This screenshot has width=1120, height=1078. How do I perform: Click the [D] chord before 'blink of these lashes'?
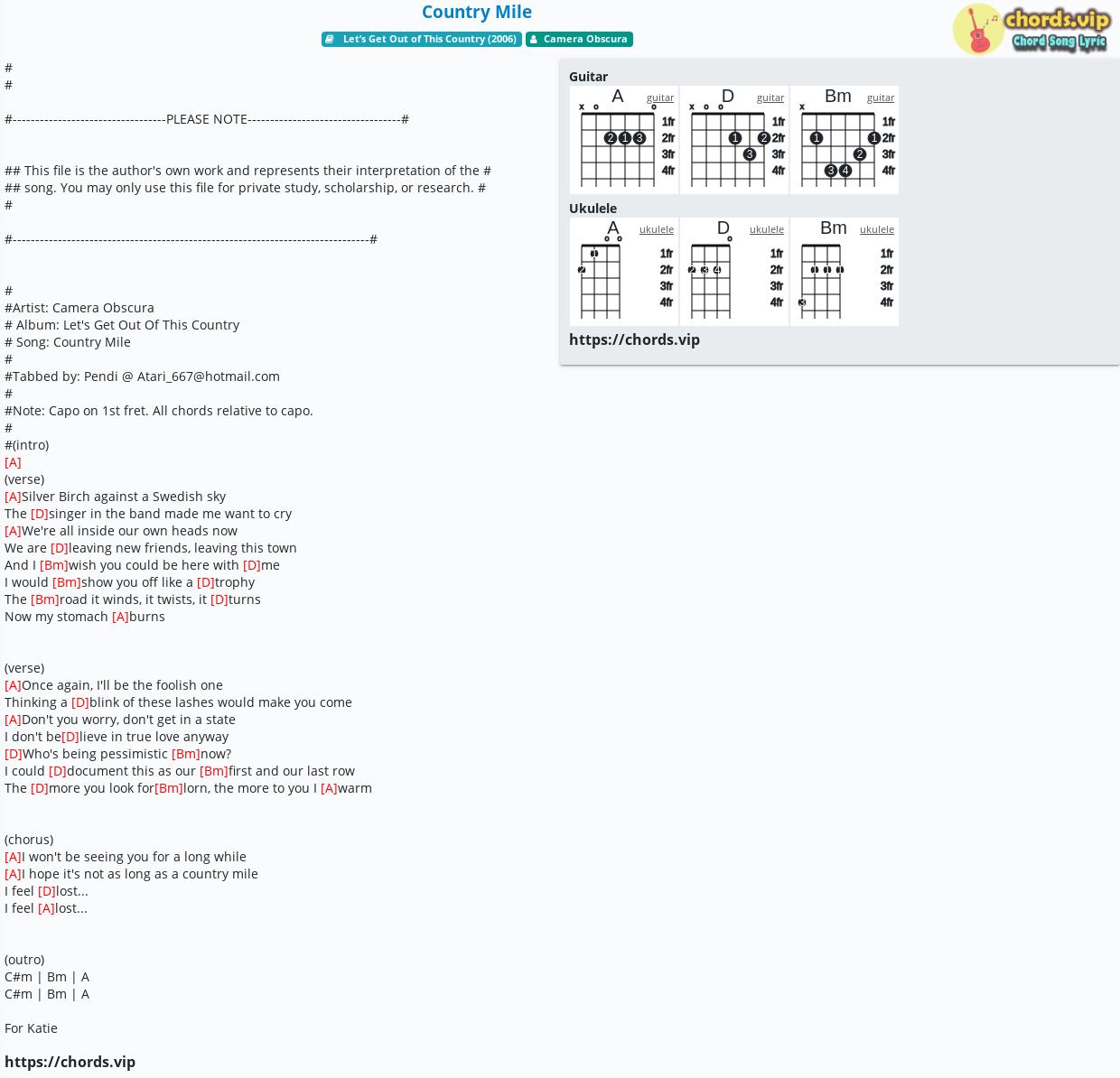click(x=80, y=702)
